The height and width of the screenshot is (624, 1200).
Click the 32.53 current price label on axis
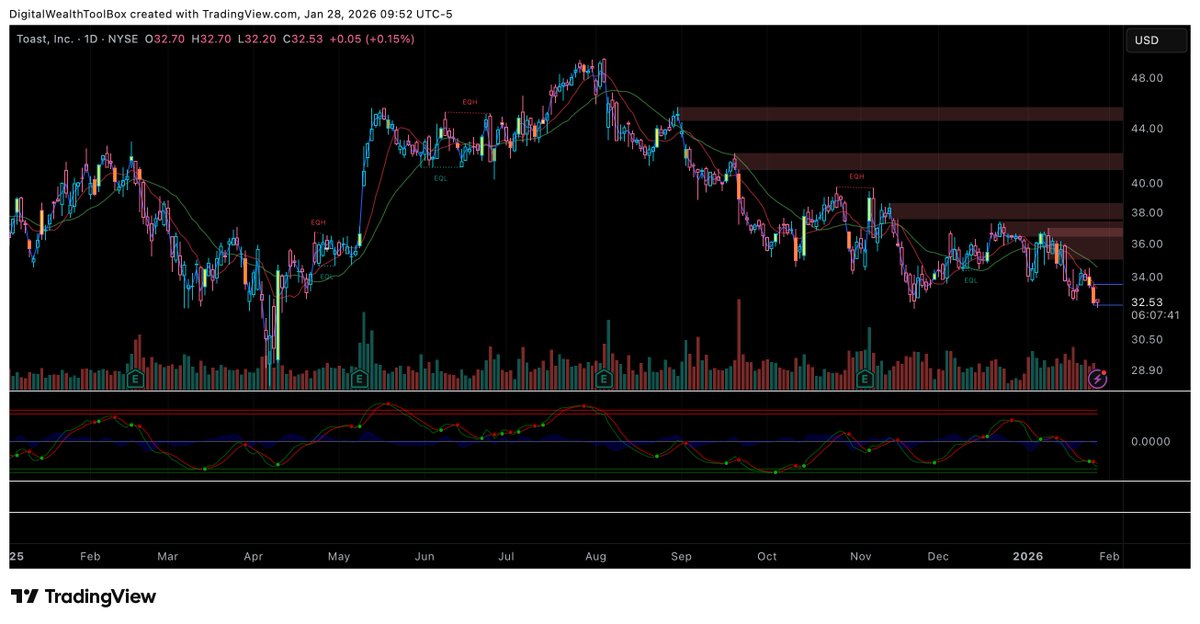click(1147, 302)
